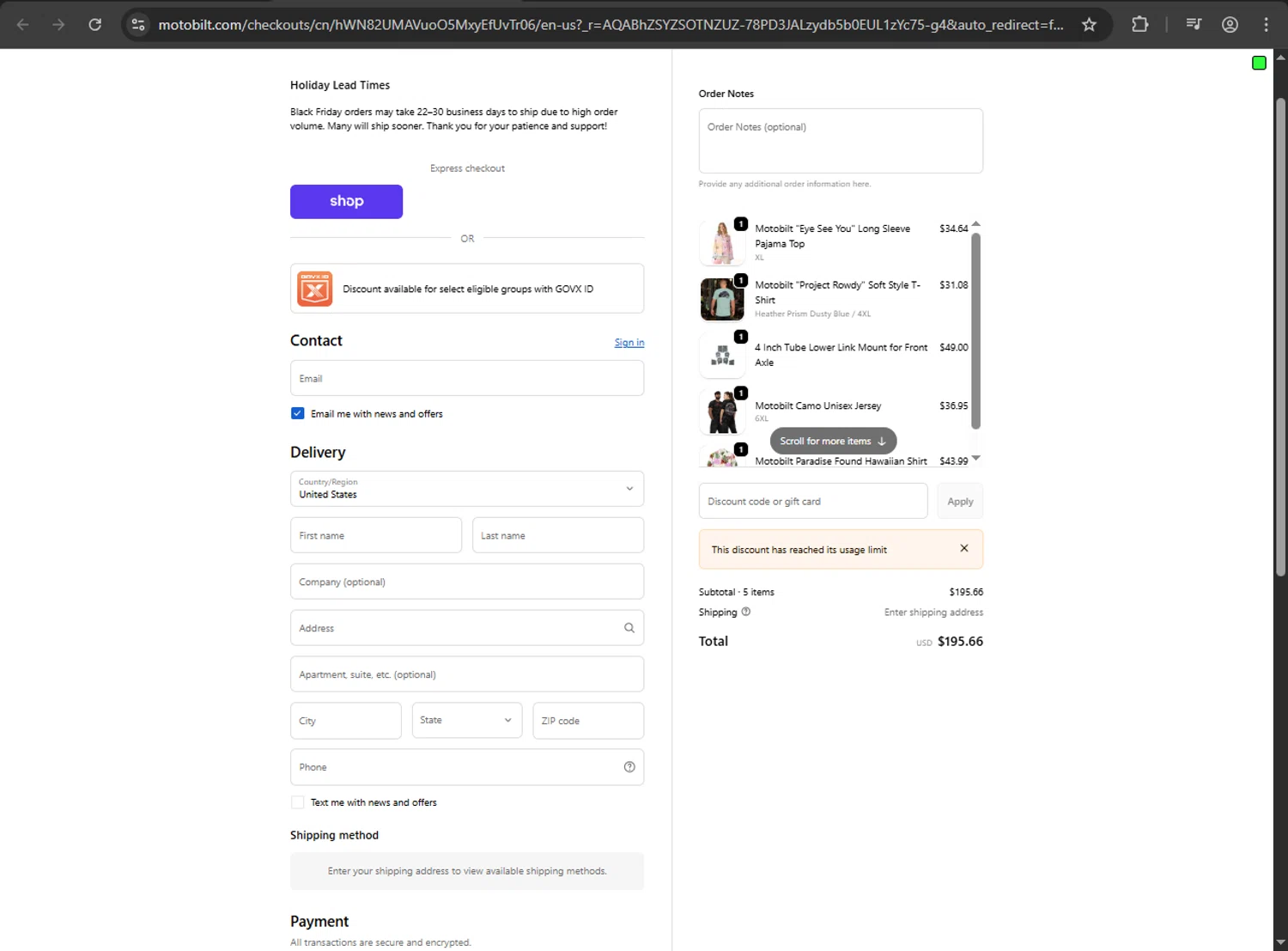Screen dimensions: 1288x951
Task: Open the browser extensions menu
Action: (1139, 25)
